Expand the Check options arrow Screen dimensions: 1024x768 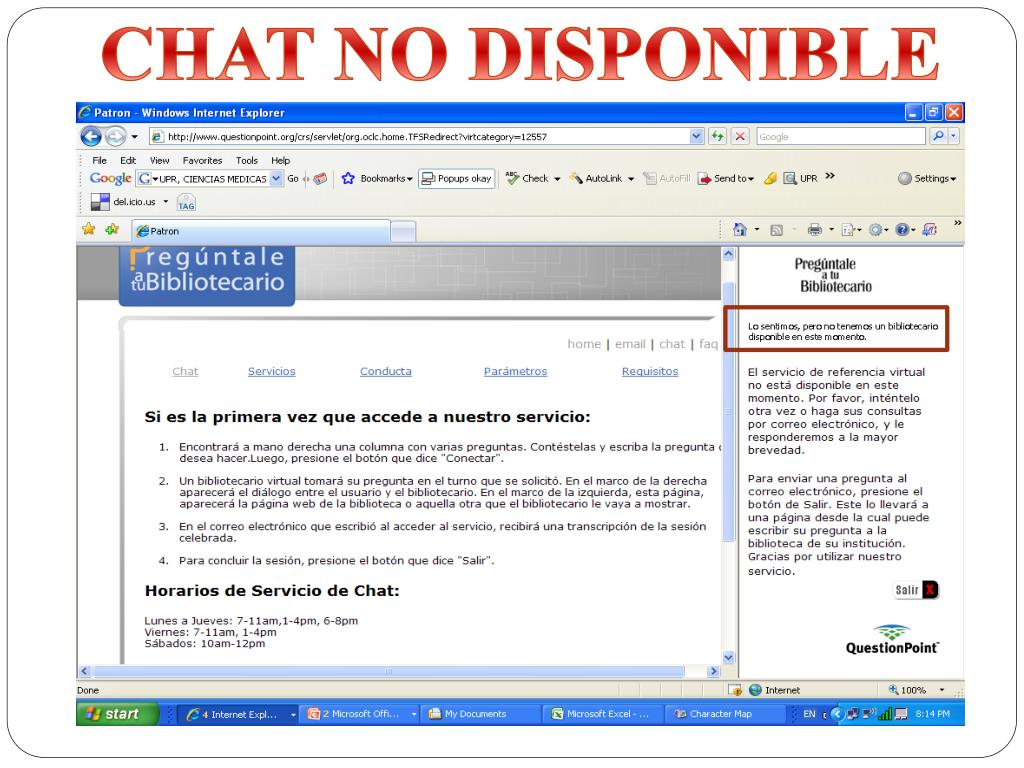(x=557, y=179)
